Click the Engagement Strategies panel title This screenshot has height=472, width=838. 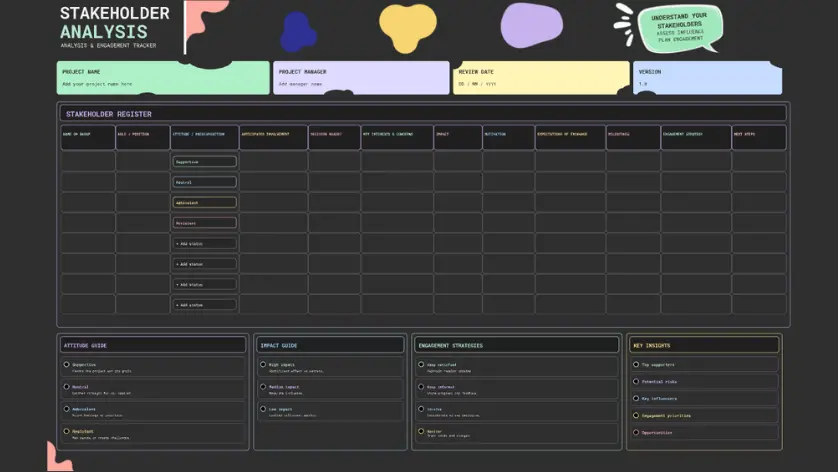(451, 346)
